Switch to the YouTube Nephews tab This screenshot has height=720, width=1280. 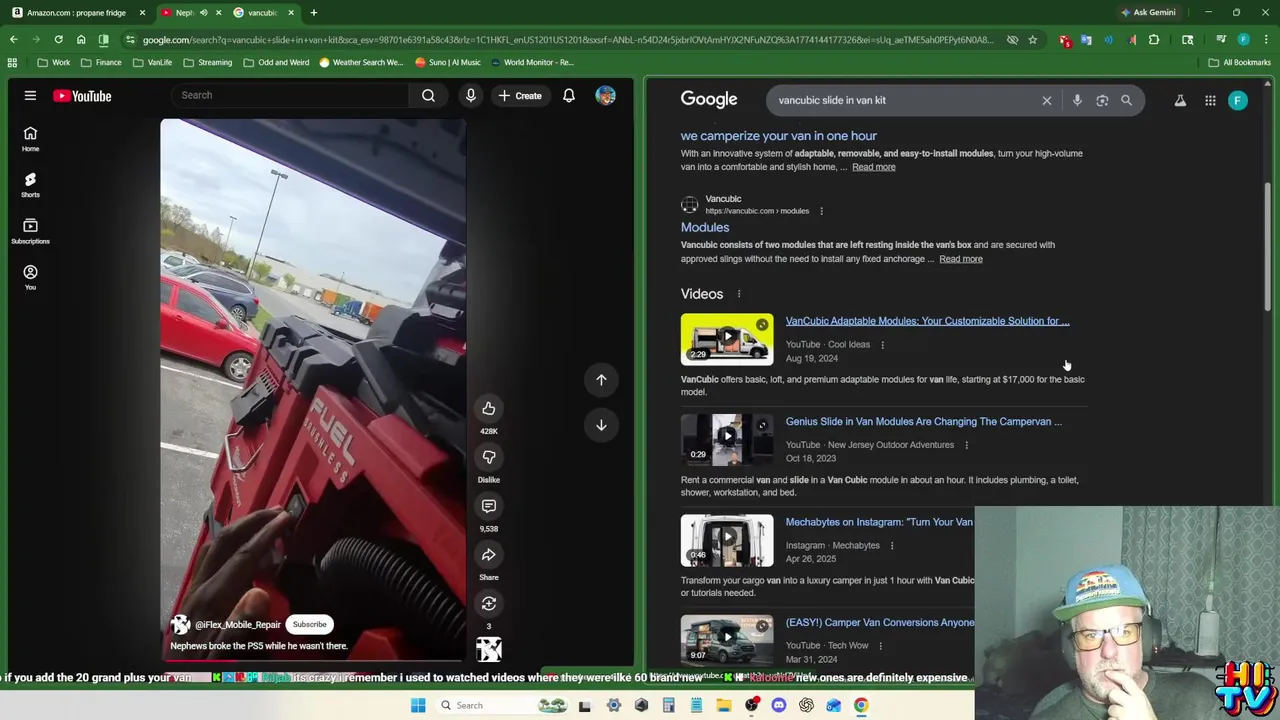pos(185,13)
